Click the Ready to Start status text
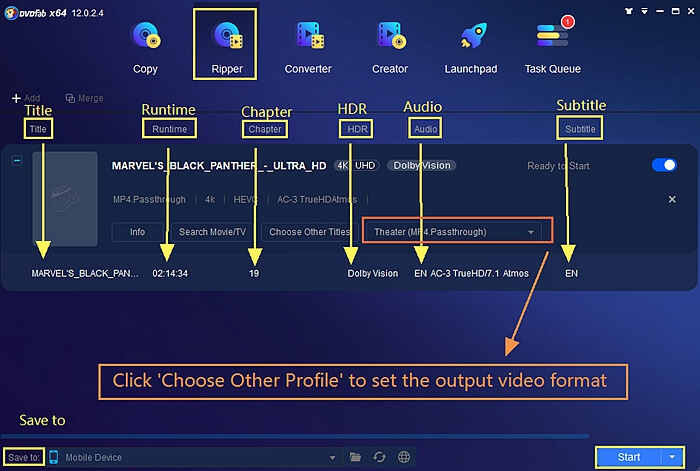This screenshot has height=471, width=700. point(558,166)
